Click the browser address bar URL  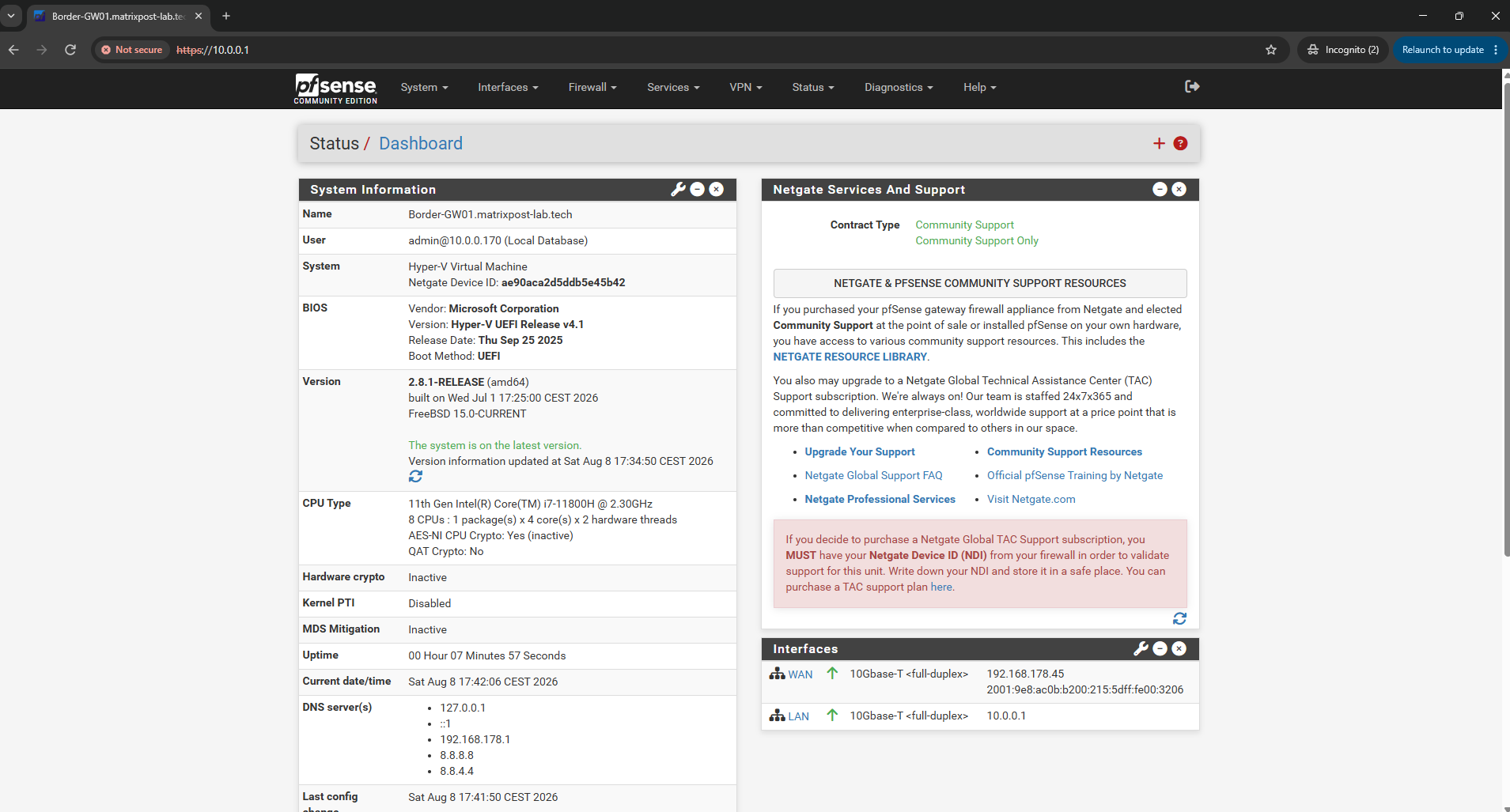(212, 50)
